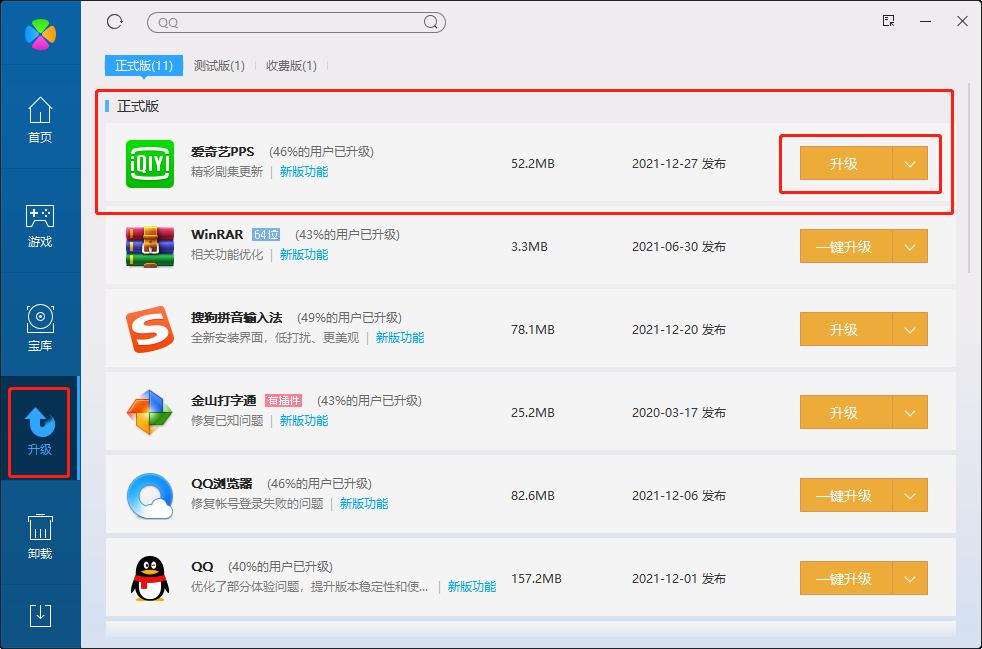Expand dropdown arrow for WinRAR upgrade
Screen dimensions: 982x649
click(910, 247)
